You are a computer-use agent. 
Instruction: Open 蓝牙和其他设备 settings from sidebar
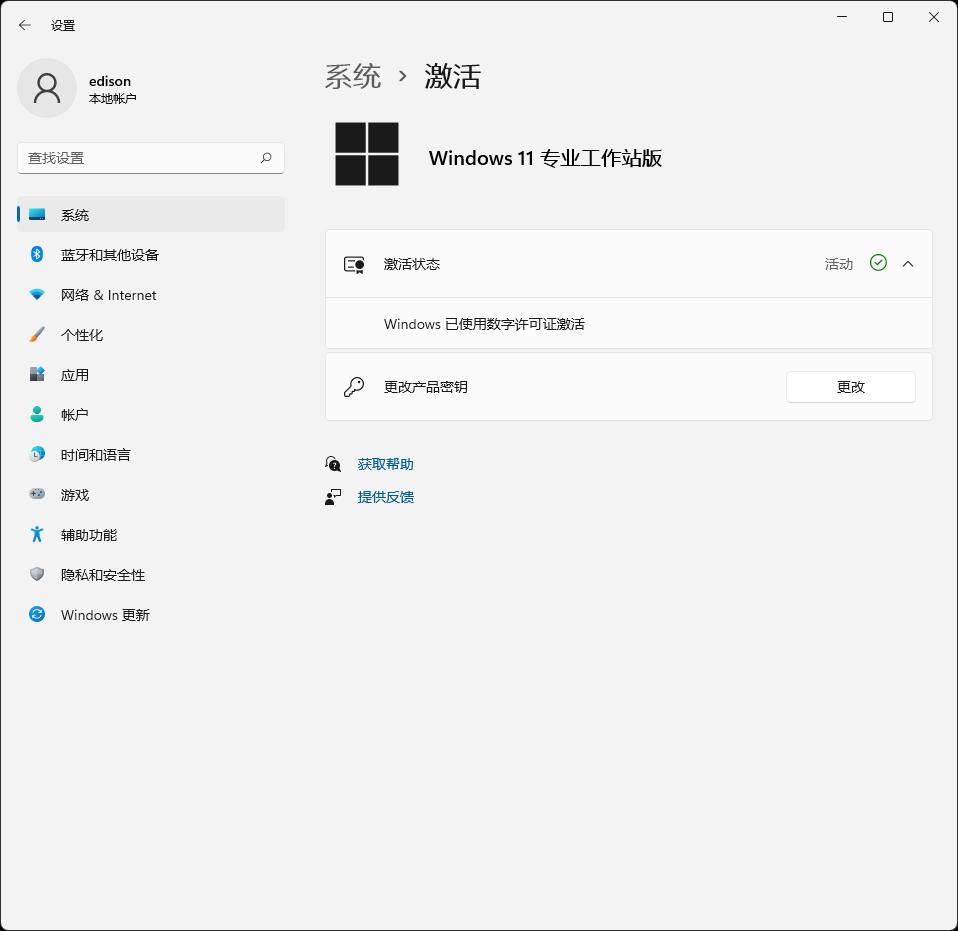pos(104,255)
